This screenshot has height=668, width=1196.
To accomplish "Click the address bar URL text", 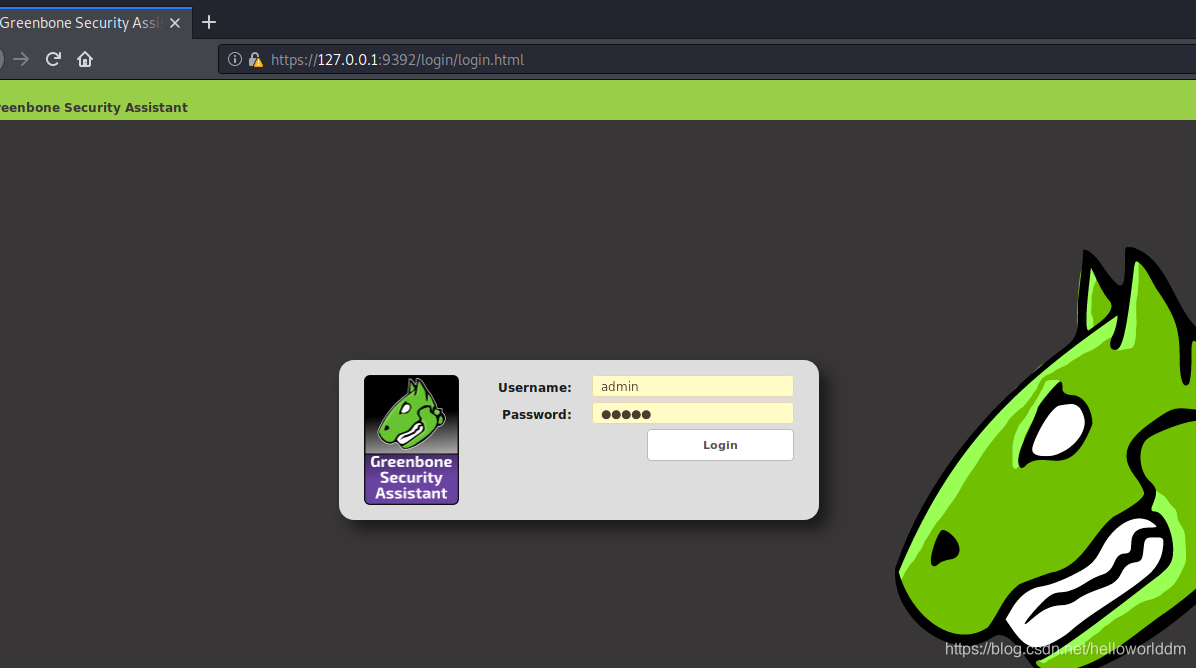I will [x=397, y=59].
